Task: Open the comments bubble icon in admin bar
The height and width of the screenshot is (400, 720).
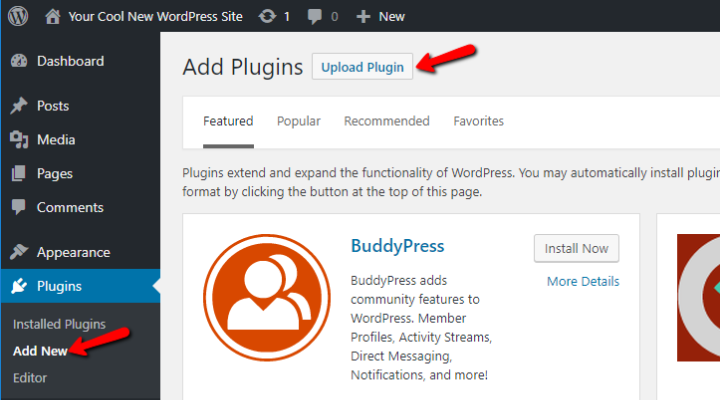Action: (x=315, y=17)
